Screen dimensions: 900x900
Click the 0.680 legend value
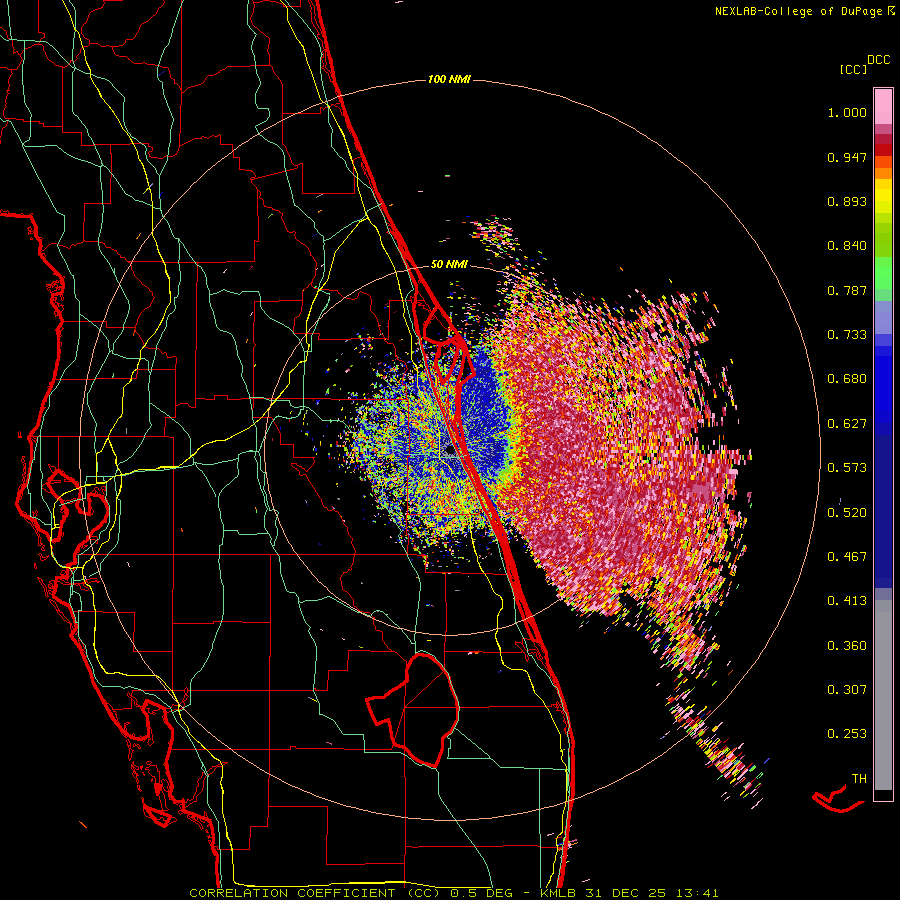point(847,379)
